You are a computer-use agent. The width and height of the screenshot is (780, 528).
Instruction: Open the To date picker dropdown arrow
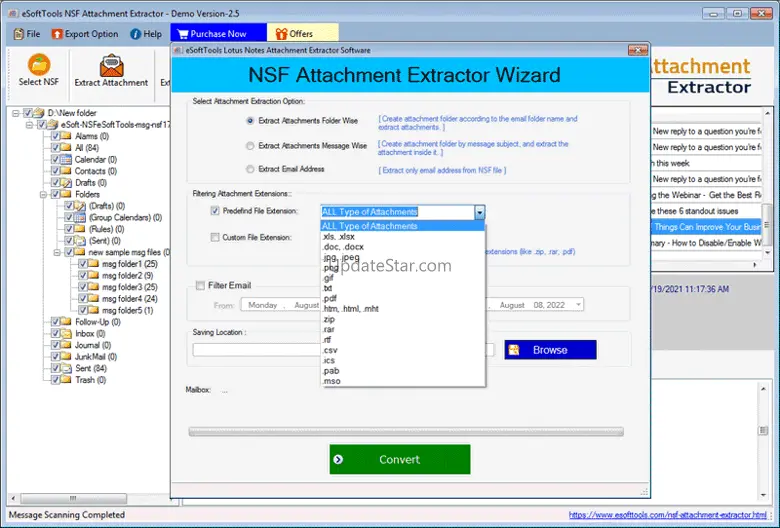(x=578, y=305)
